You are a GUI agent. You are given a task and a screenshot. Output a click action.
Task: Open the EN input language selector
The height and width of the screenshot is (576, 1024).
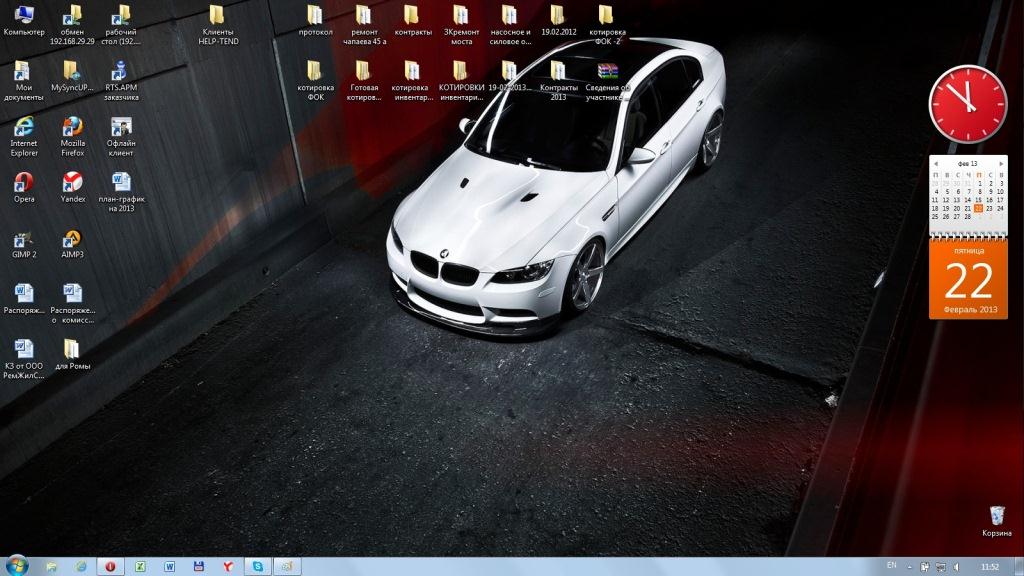(x=891, y=566)
